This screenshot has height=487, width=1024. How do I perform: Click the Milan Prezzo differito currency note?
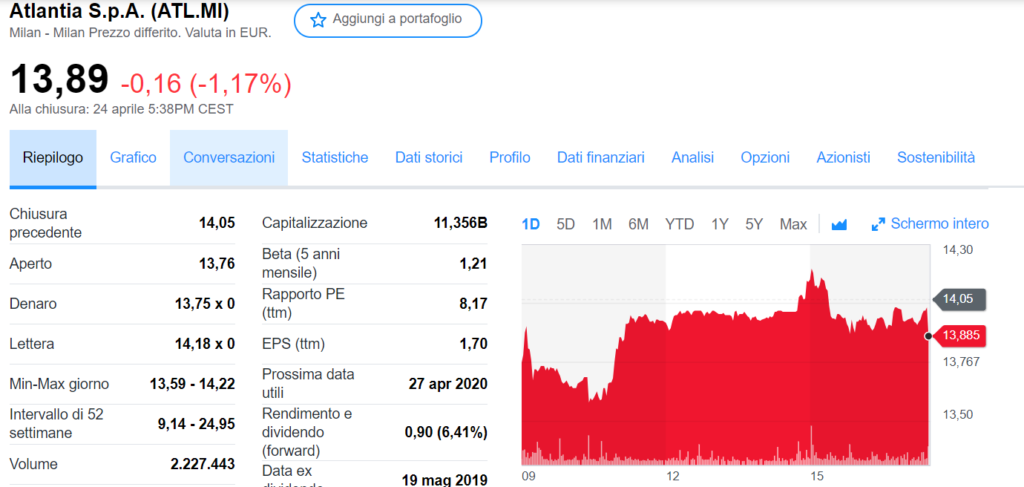pos(140,32)
